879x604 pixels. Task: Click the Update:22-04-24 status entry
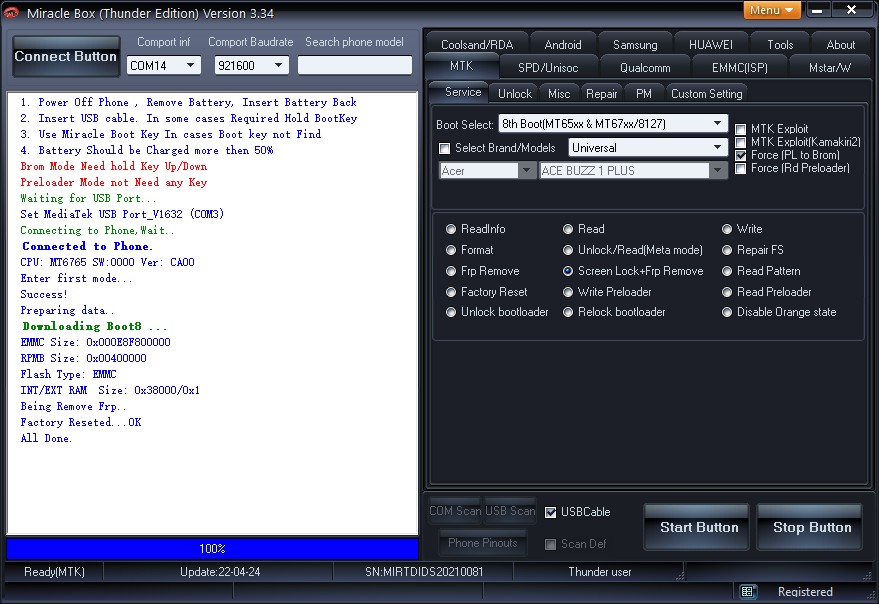coord(220,571)
